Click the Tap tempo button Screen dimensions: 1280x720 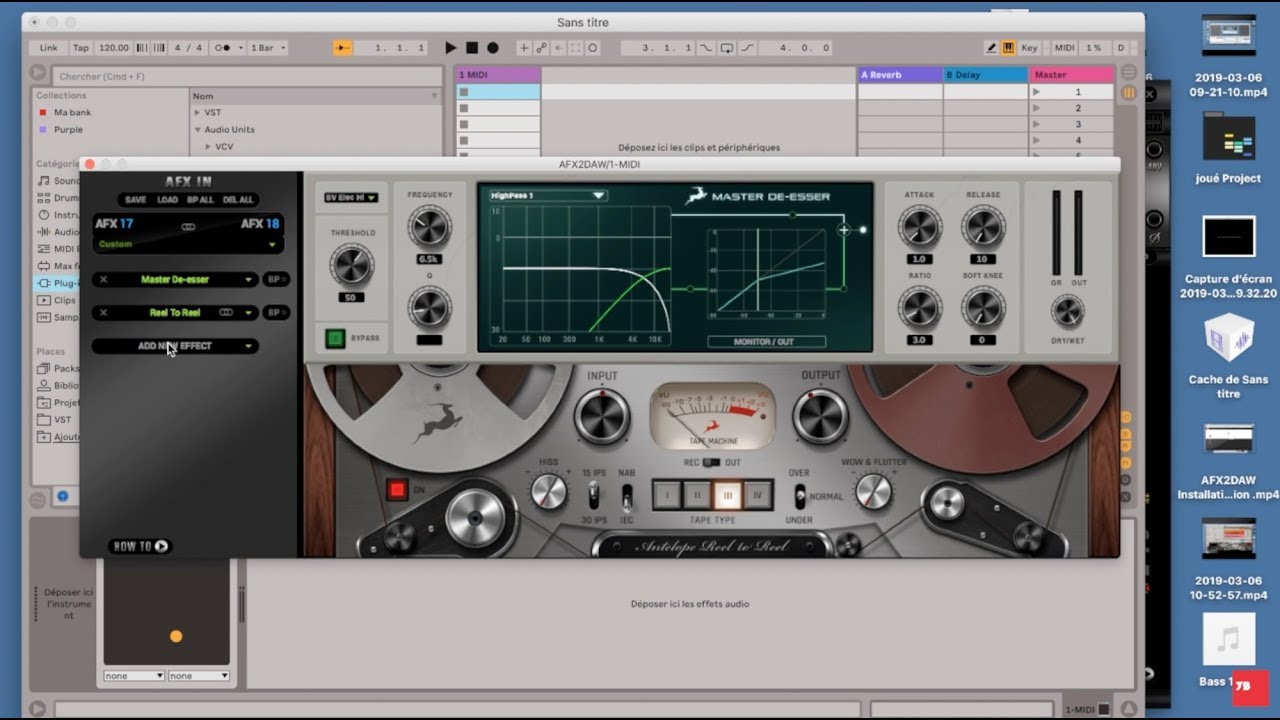[x=81, y=48]
